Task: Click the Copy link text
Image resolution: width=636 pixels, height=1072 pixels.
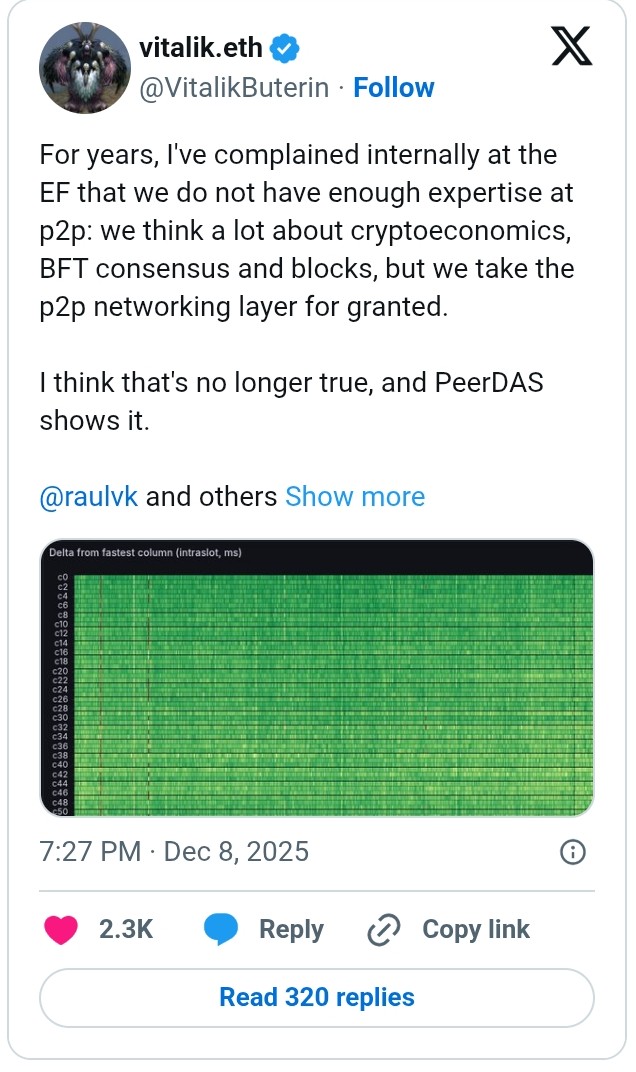Action: 476,929
